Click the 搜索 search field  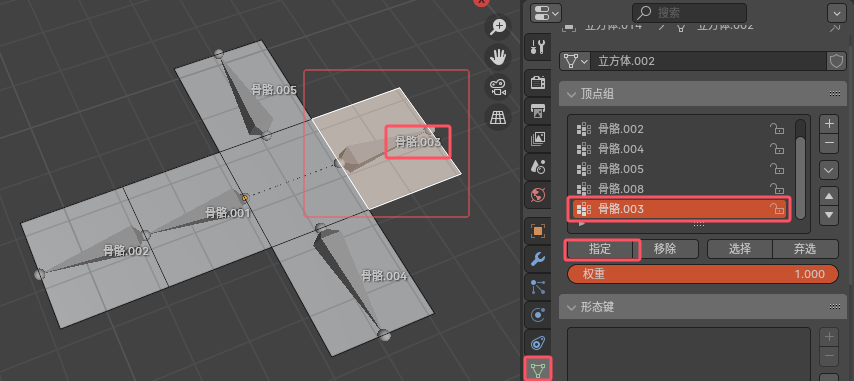coord(689,13)
